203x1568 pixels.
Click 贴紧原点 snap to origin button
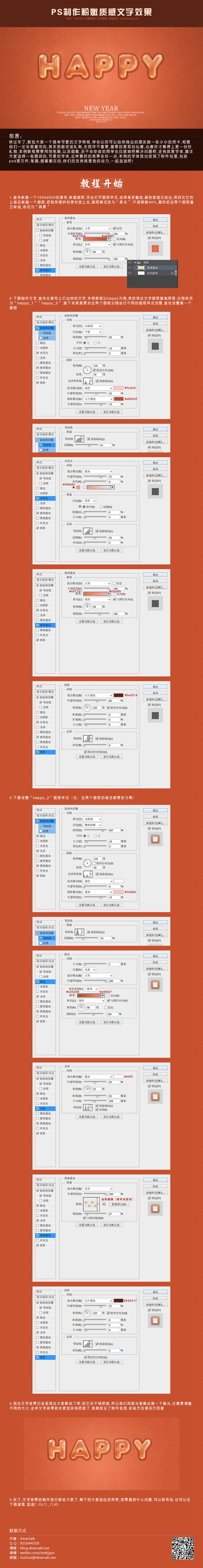point(119,1205)
